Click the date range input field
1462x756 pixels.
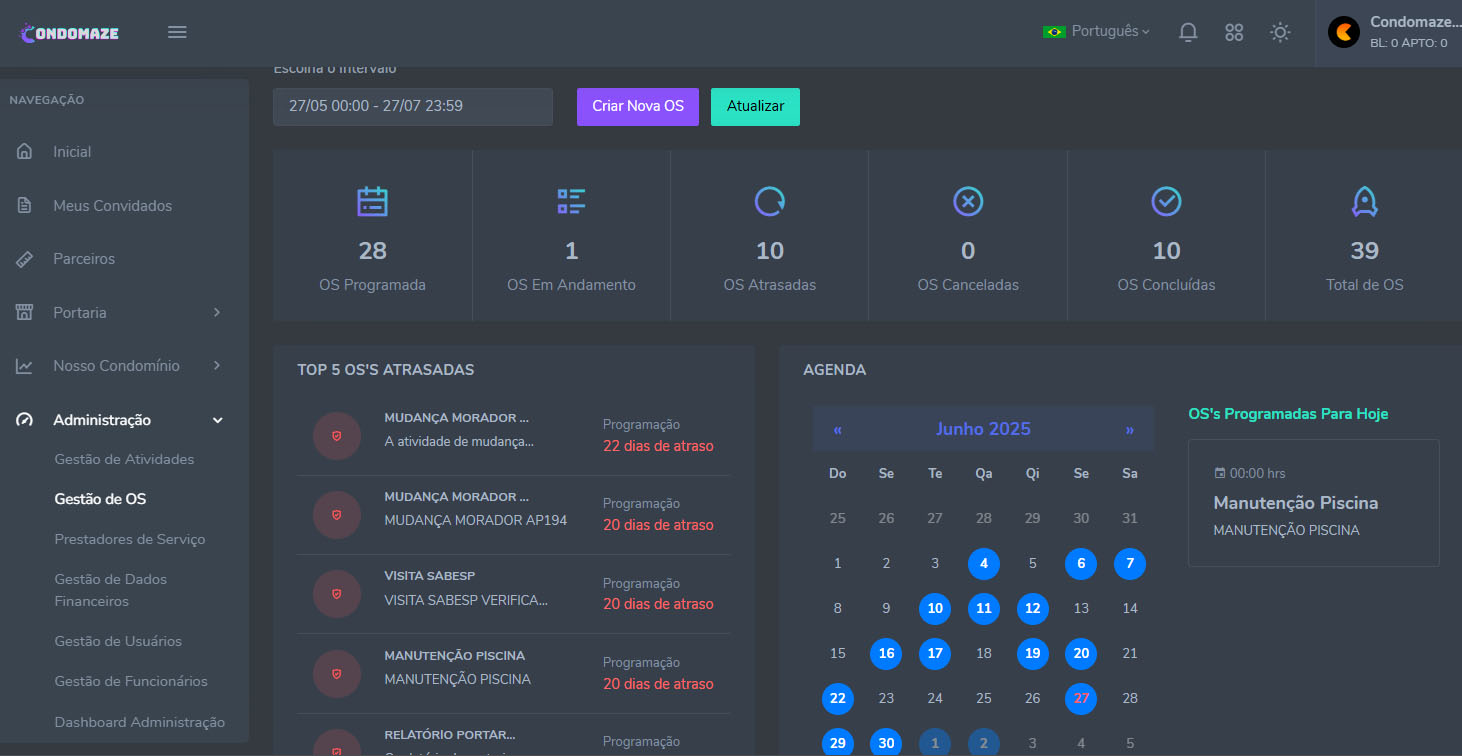tap(412, 107)
